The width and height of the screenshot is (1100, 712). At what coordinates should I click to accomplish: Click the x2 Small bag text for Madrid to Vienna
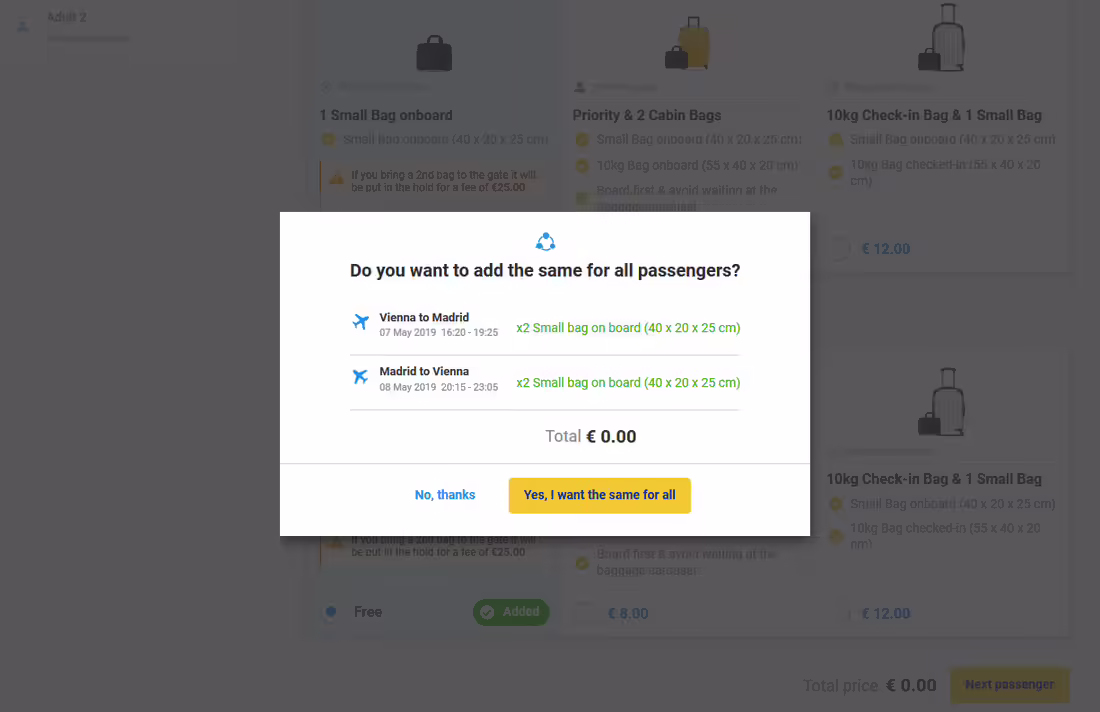click(628, 382)
